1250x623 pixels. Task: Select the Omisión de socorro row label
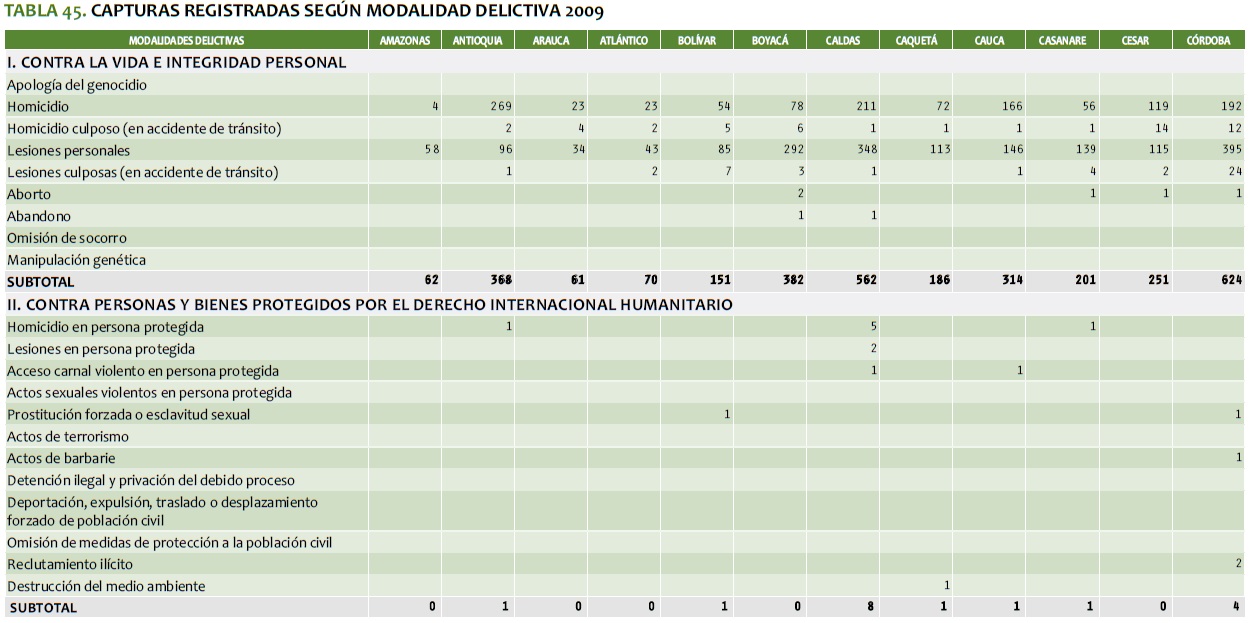[67, 238]
